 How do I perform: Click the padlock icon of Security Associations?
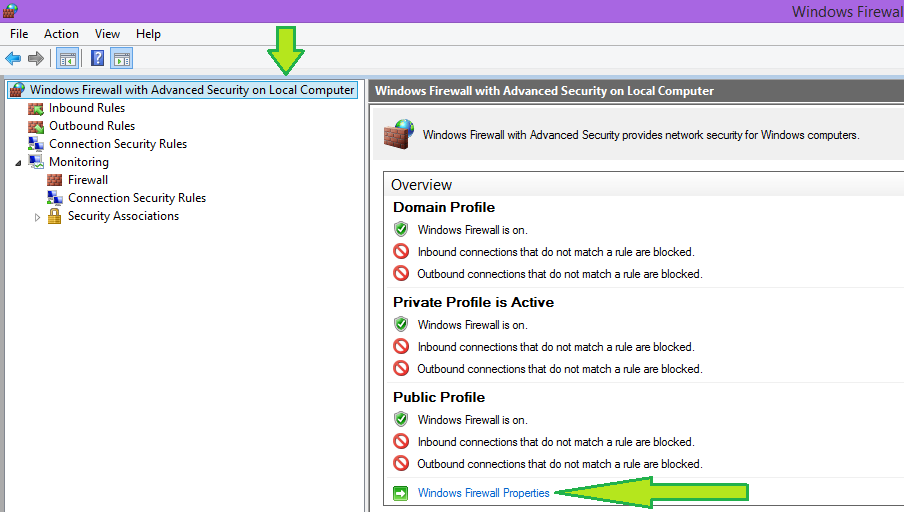click(x=55, y=216)
